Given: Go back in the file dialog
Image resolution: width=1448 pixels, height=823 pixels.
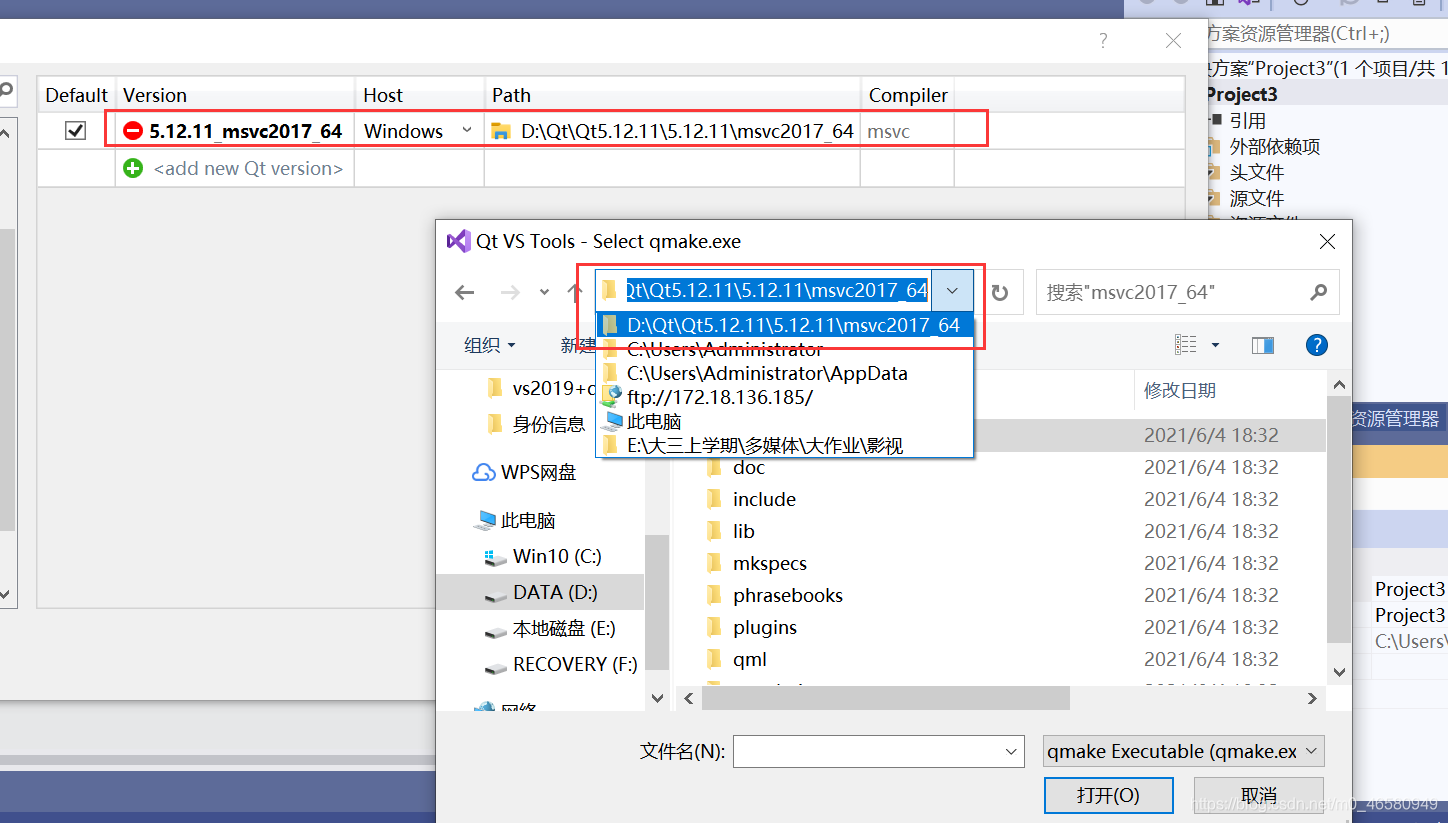Looking at the screenshot, I should click(x=464, y=292).
